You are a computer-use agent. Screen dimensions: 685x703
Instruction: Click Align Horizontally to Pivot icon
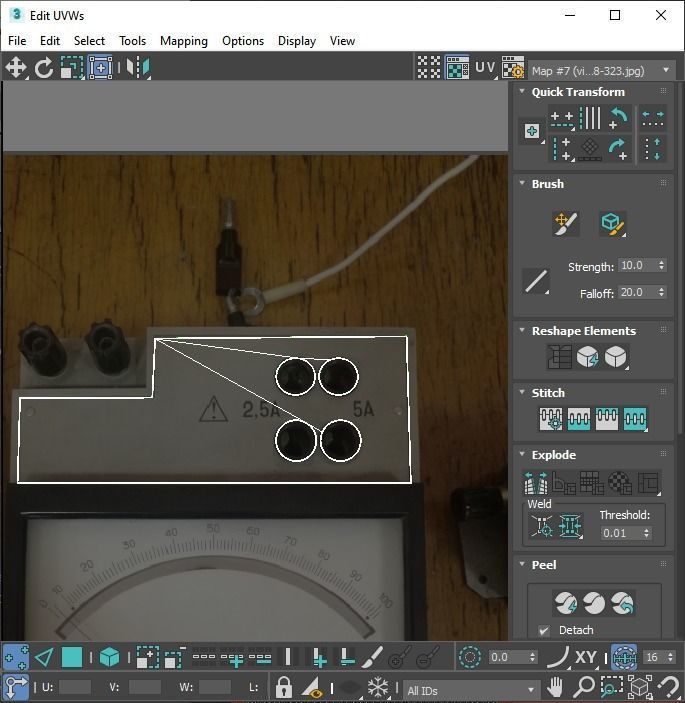click(562, 118)
